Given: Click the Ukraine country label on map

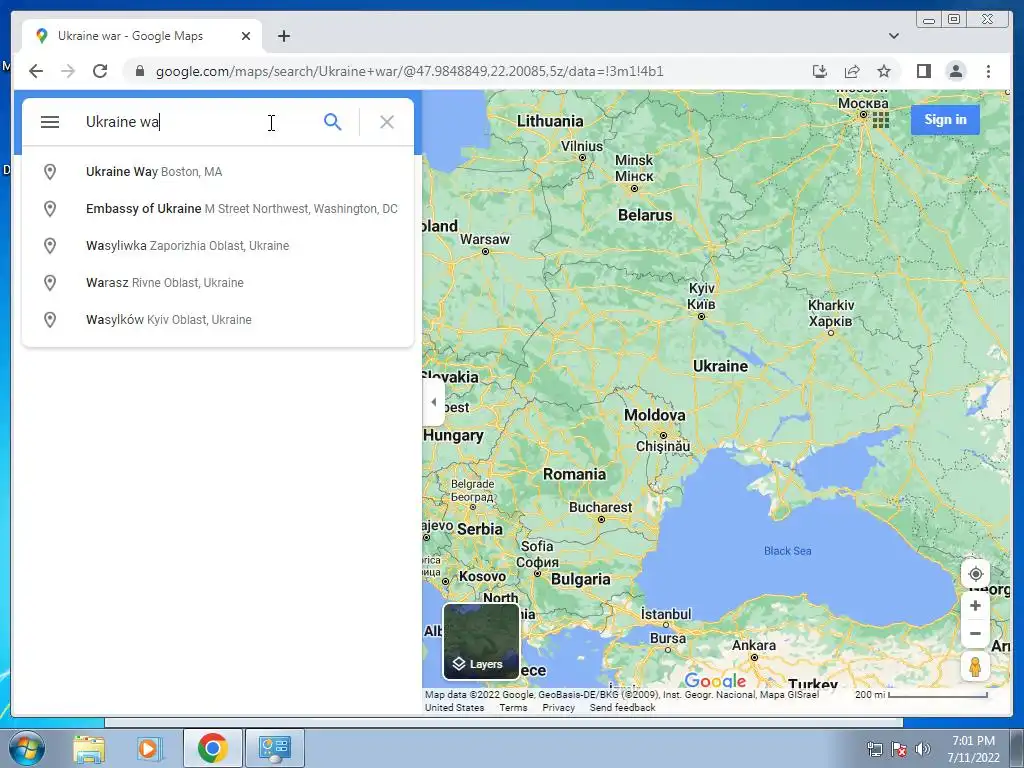Looking at the screenshot, I should tap(720, 366).
